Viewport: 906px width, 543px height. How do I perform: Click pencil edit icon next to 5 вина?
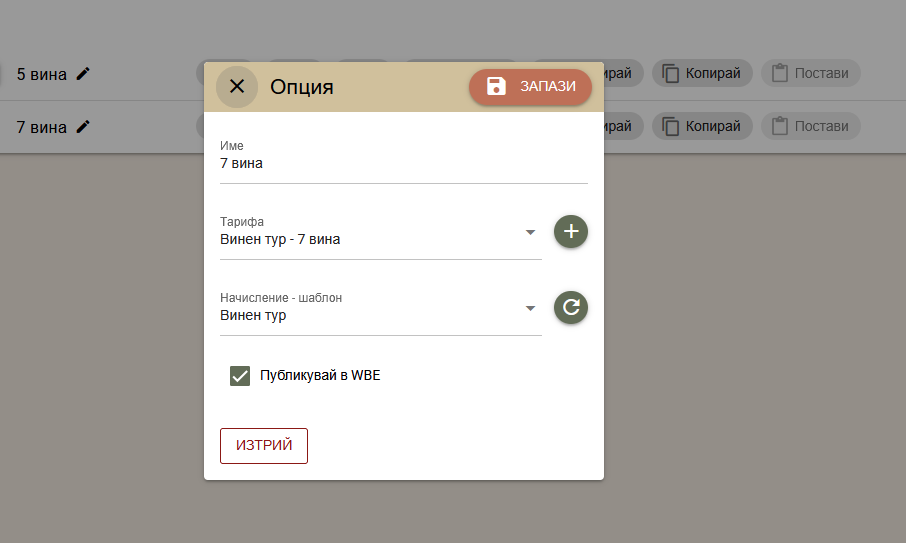pos(83,74)
